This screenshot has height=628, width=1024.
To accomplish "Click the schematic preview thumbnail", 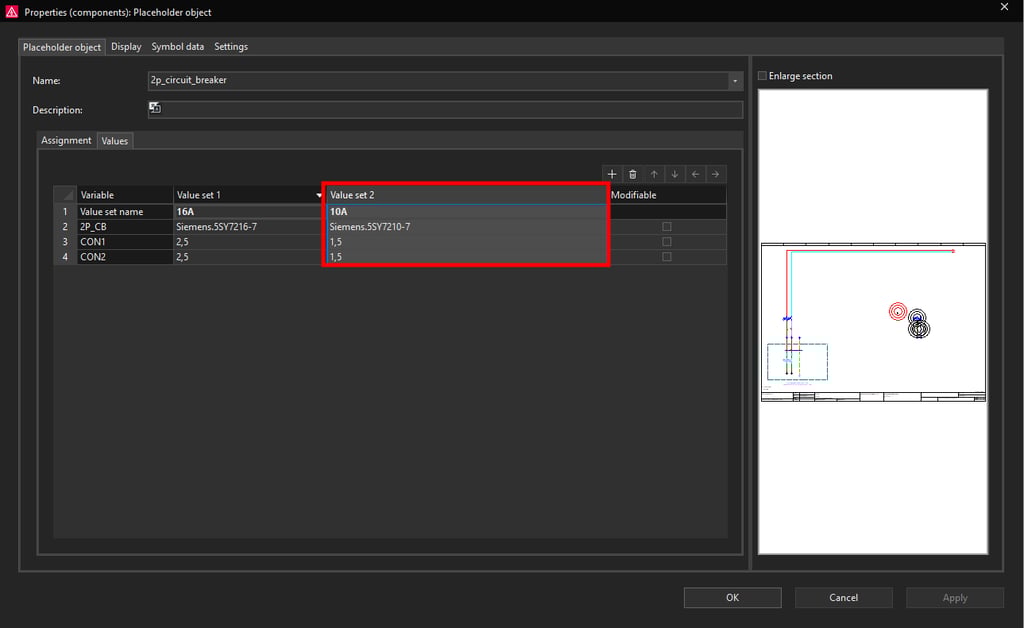I will pos(873,322).
